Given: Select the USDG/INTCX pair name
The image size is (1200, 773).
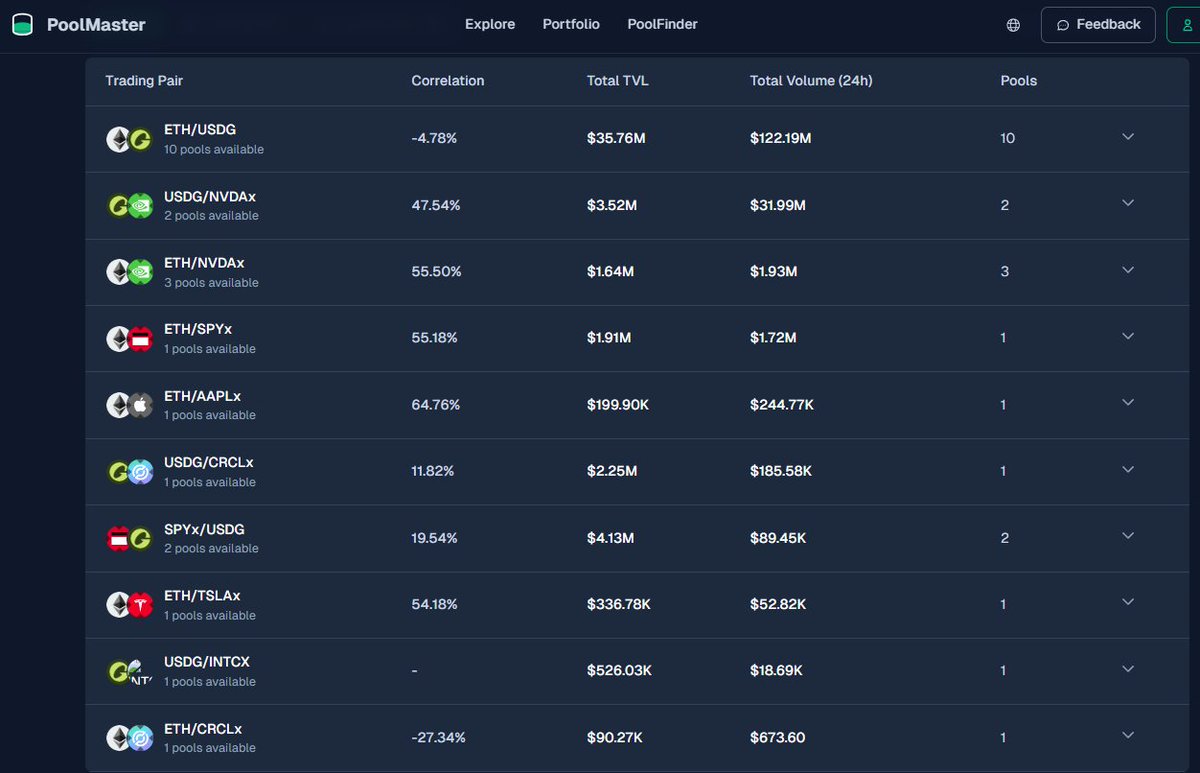Looking at the screenshot, I should tap(207, 662).
